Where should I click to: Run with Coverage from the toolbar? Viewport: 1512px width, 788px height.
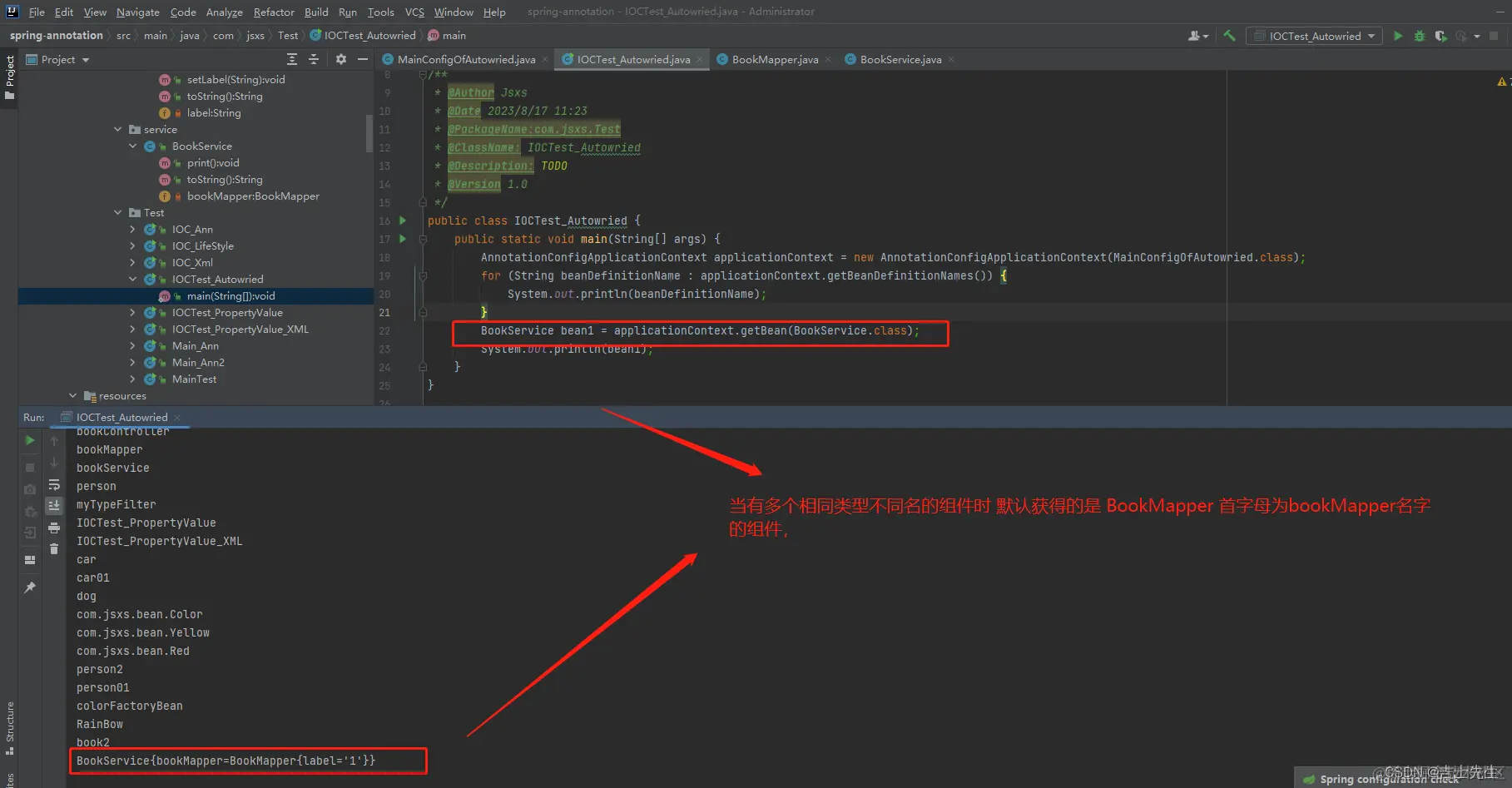click(x=1440, y=36)
